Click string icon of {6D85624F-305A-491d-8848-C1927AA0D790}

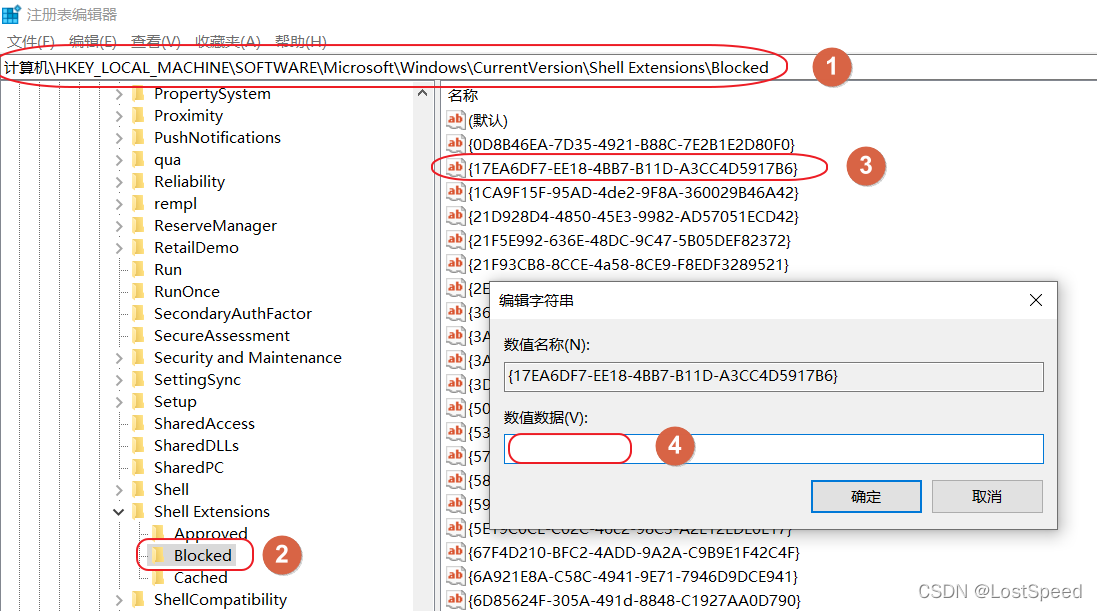click(455, 600)
